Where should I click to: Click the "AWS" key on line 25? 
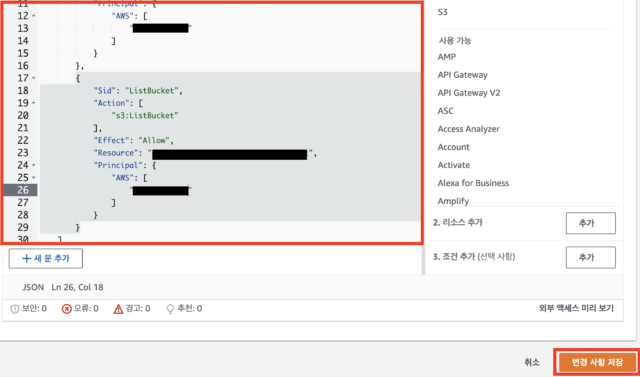[x=122, y=178]
